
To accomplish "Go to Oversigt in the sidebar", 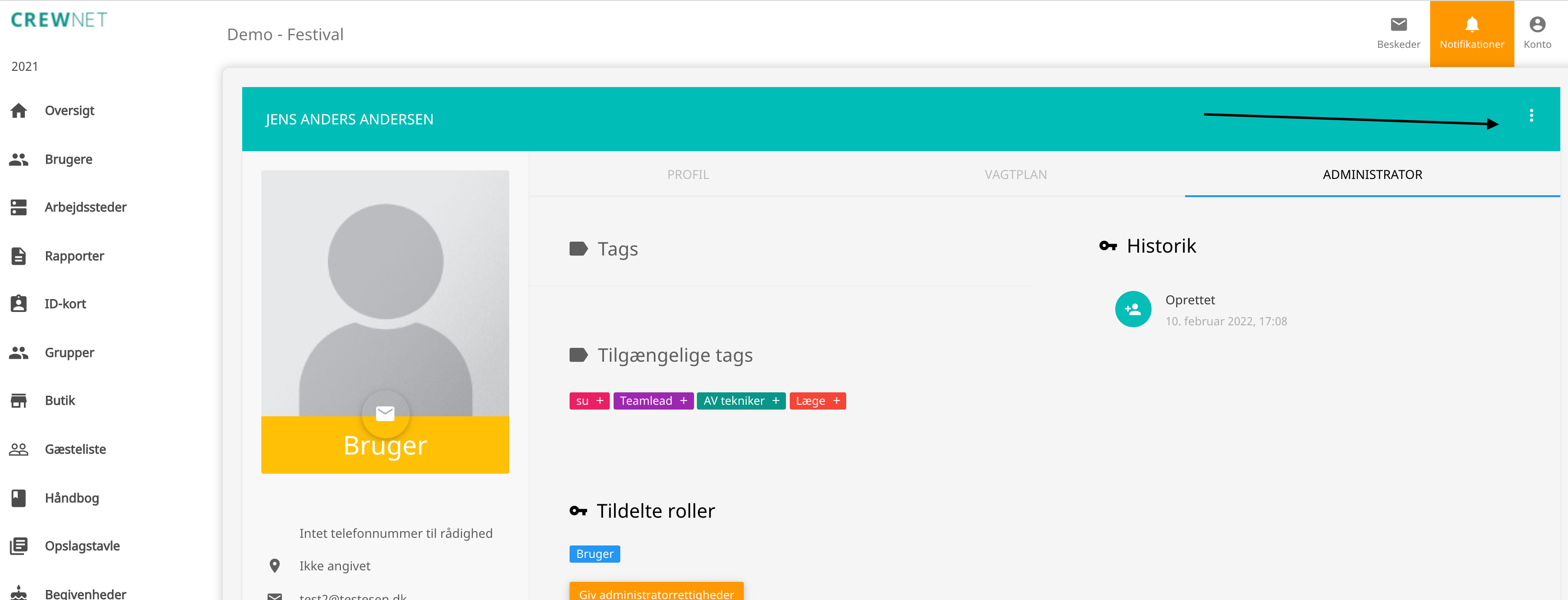I will coord(69,111).
